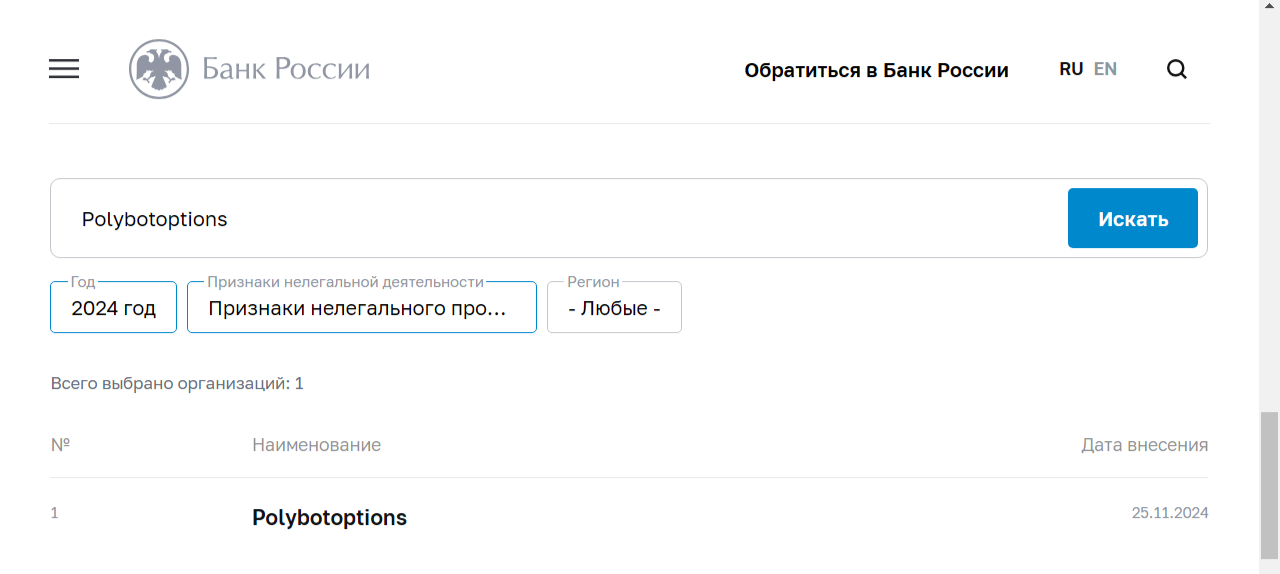Click the Банк России logo text
Screen dimensions: 1280x574
[x=286, y=69]
